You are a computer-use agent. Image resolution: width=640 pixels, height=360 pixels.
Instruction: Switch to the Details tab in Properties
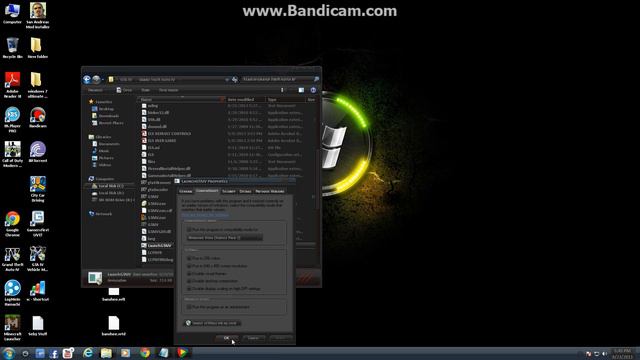(x=245, y=191)
